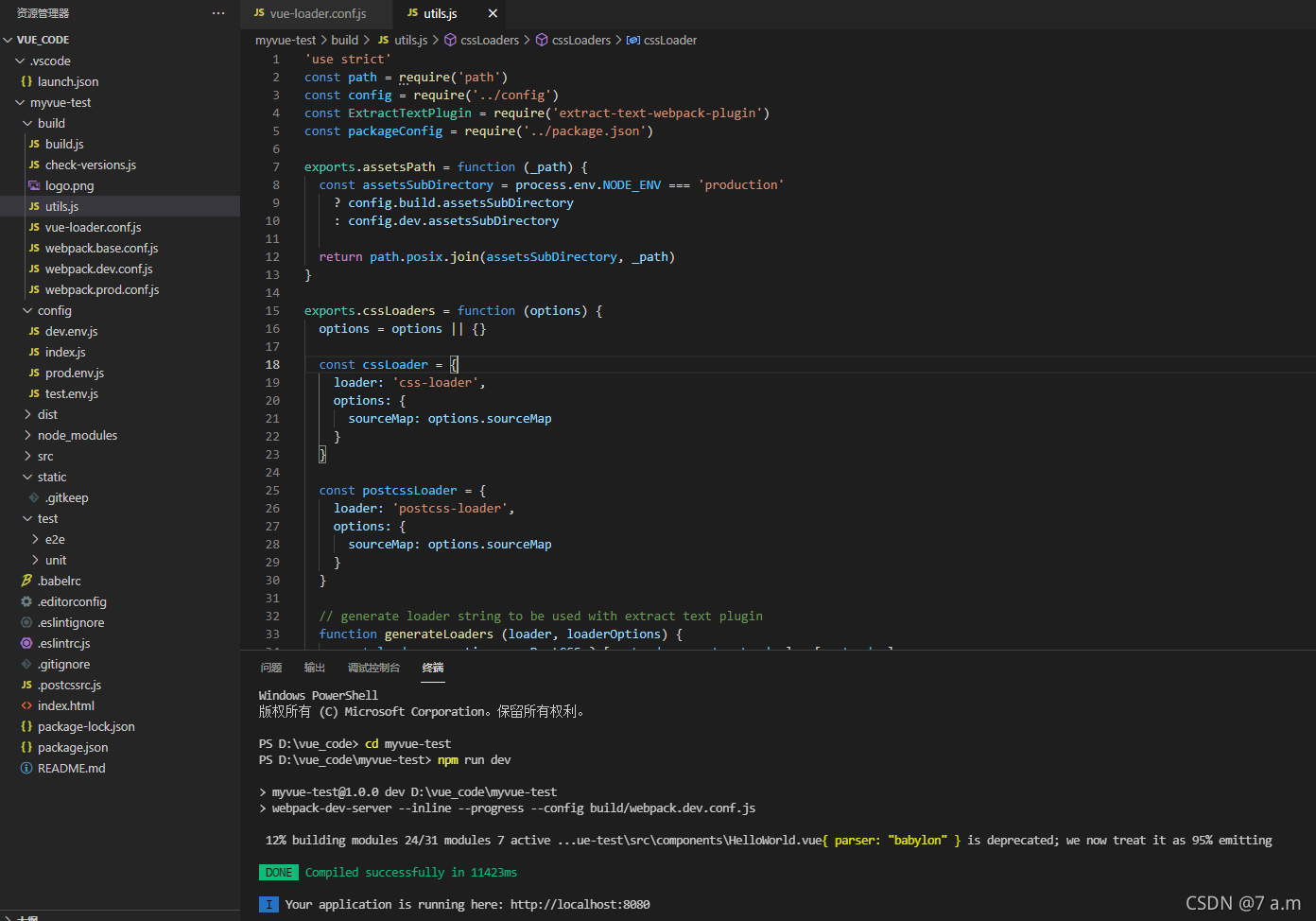The image size is (1316, 921).
Task: Open .babelrc Babel icon
Action: [26, 581]
